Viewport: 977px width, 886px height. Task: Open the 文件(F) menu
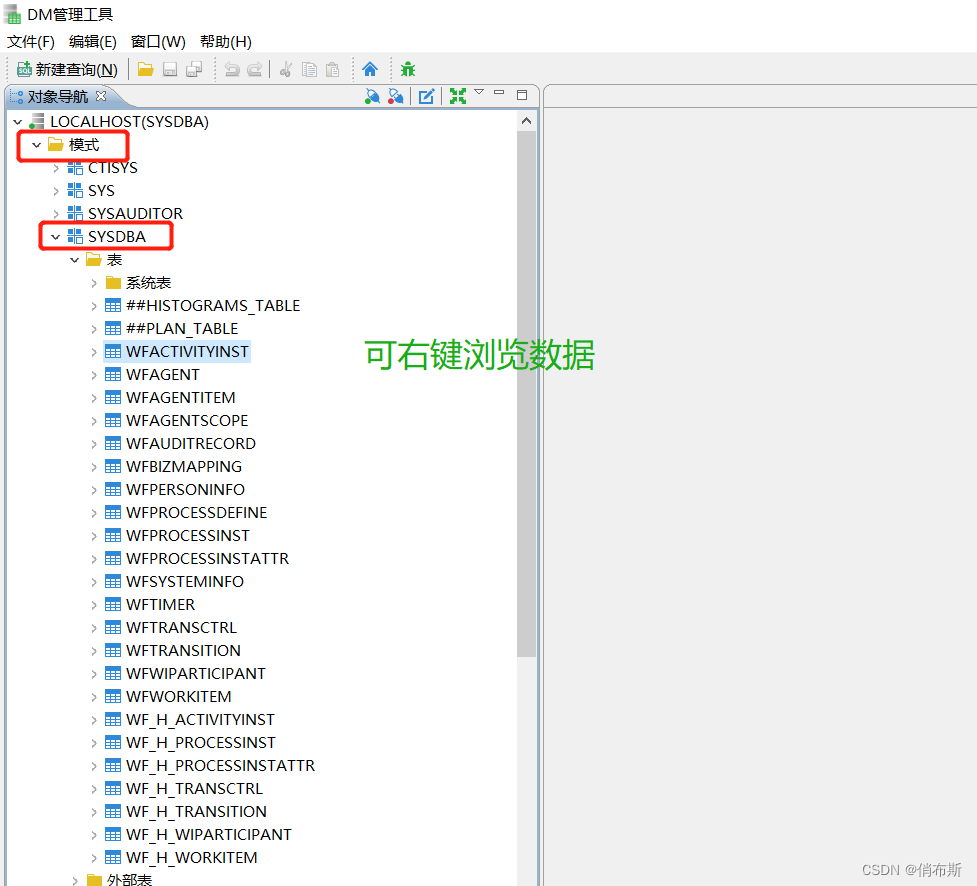(x=31, y=42)
